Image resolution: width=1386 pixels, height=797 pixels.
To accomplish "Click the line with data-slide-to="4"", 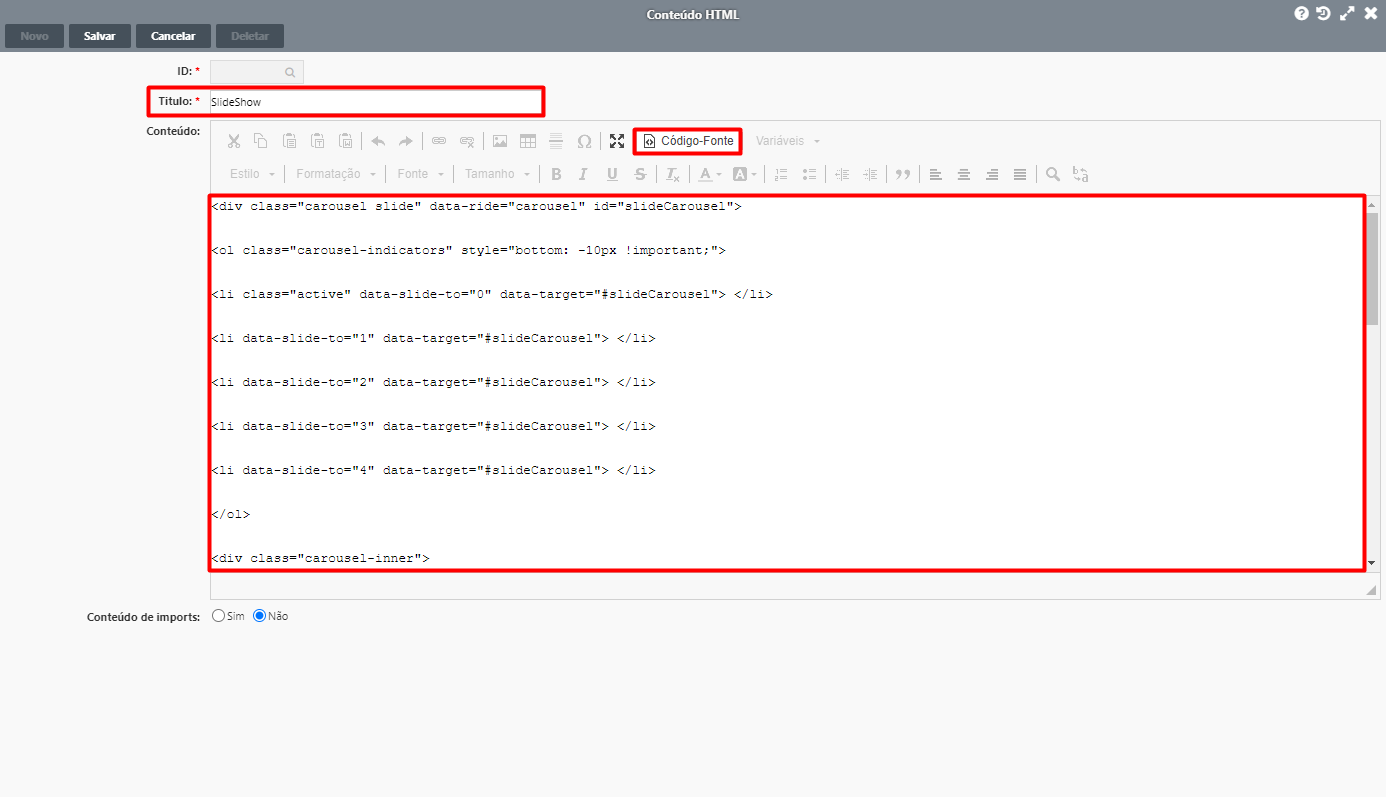I will (x=433, y=470).
